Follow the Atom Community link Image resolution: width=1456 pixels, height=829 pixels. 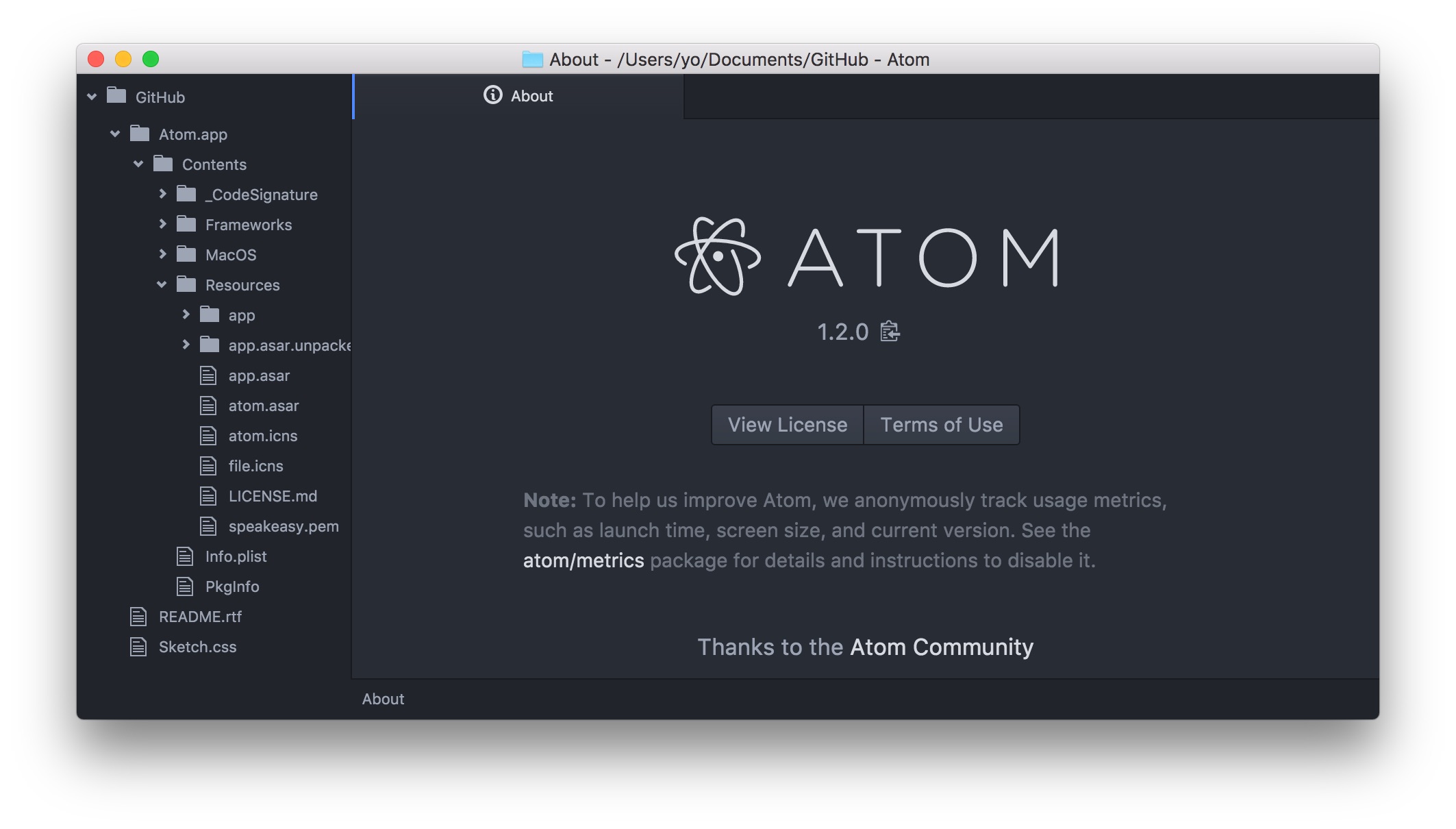(x=942, y=647)
